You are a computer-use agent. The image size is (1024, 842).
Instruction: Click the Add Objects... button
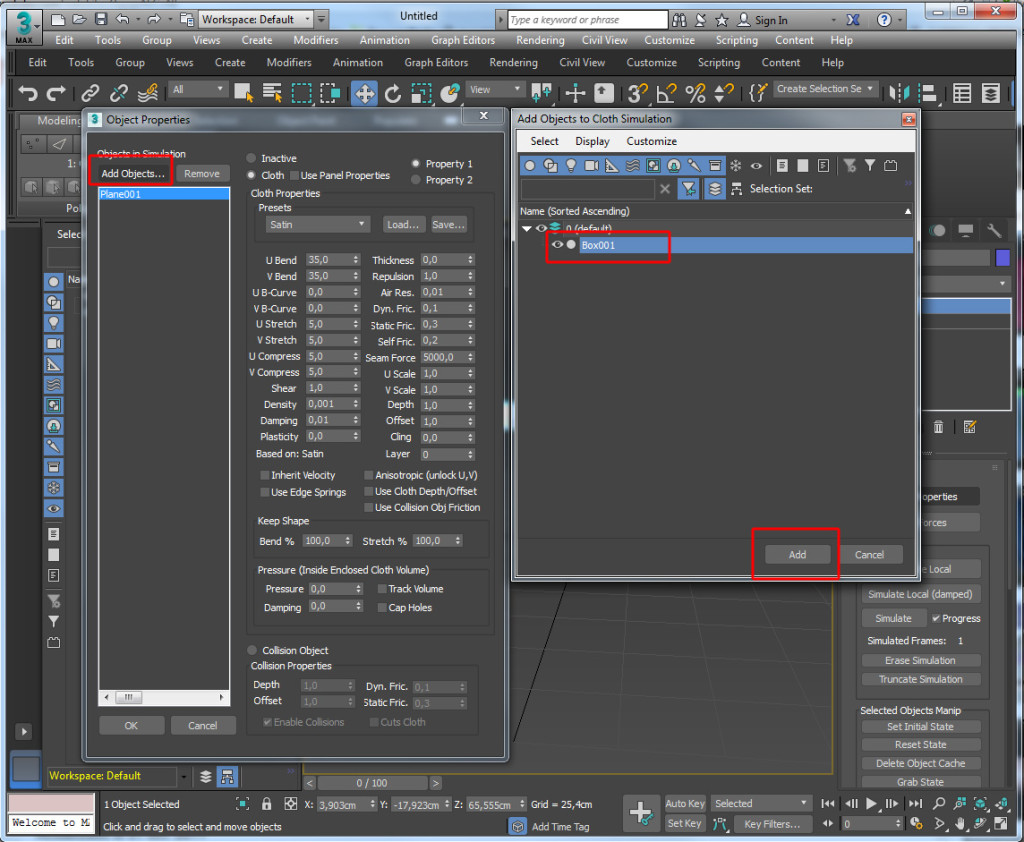pos(133,173)
